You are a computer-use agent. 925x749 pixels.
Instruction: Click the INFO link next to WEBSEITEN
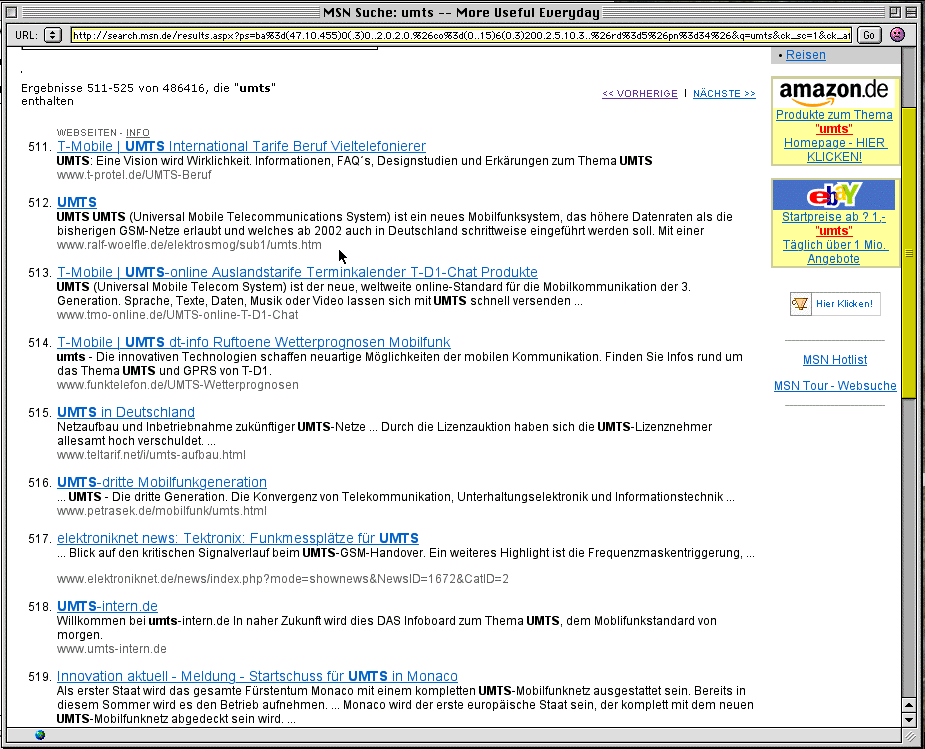tap(138, 133)
